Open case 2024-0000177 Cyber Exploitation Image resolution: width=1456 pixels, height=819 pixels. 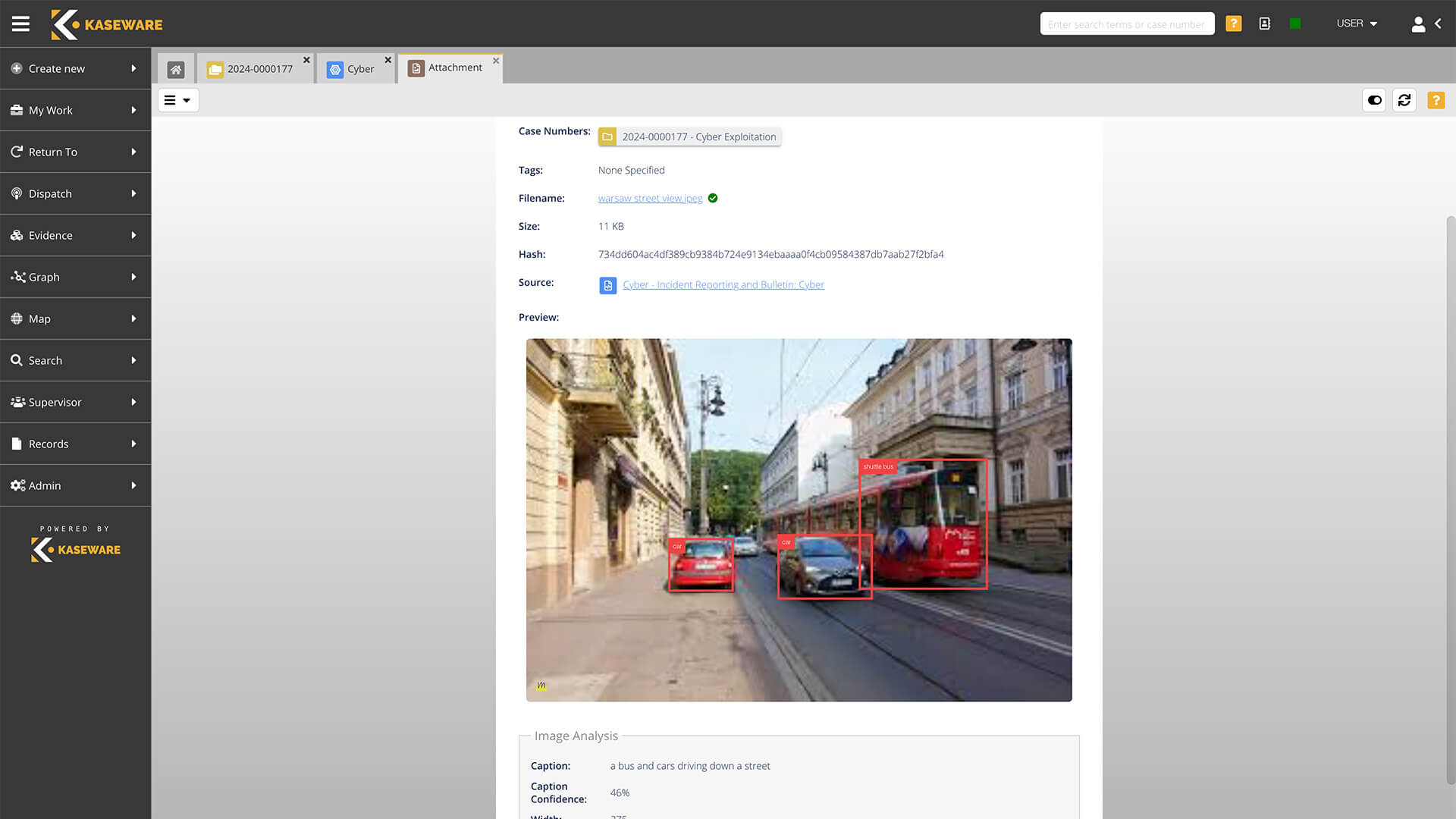tap(689, 136)
